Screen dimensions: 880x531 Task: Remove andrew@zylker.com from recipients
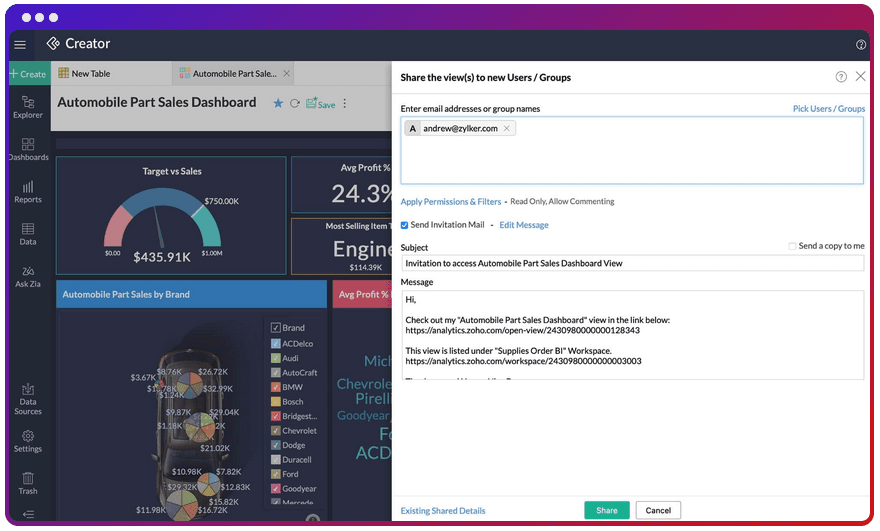click(507, 129)
